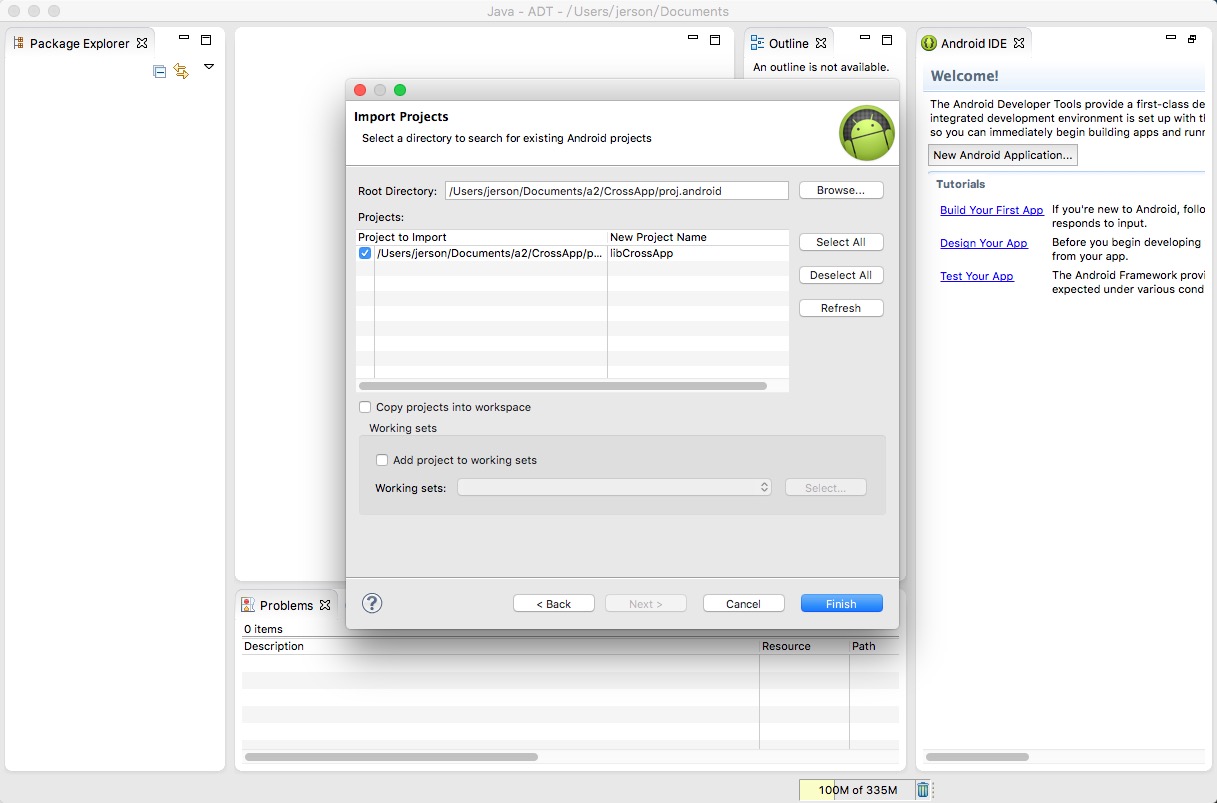This screenshot has height=803, width=1217.
Task: Open the Working sets combo box
Action: (x=614, y=487)
